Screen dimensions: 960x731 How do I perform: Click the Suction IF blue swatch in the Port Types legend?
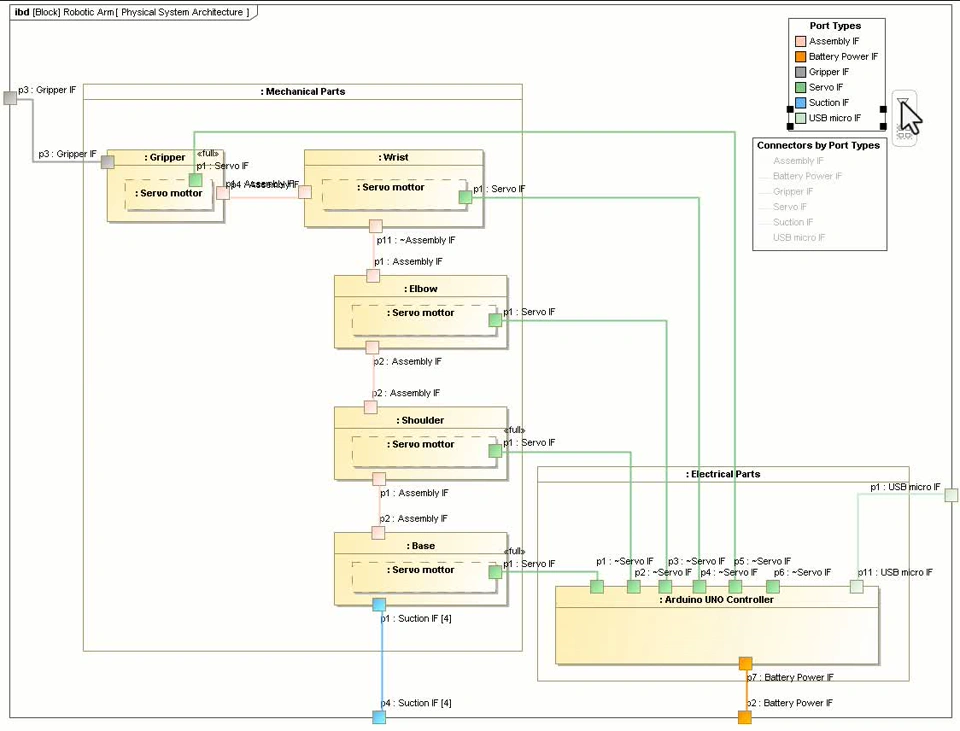(x=800, y=102)
